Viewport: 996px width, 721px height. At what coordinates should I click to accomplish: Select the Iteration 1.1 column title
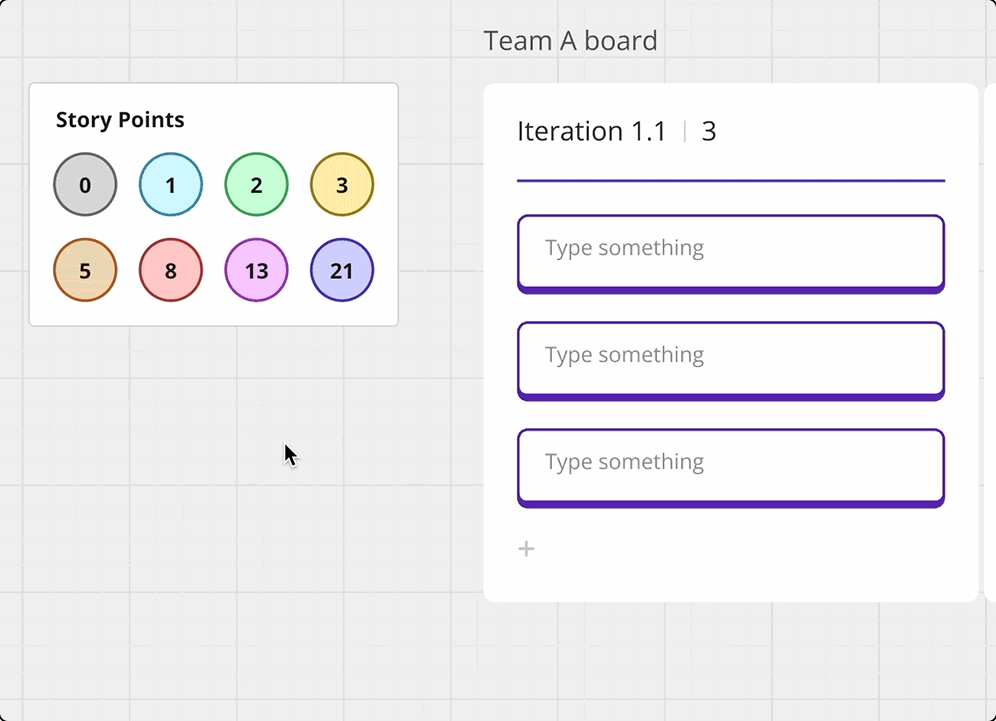click(x=591, y=132)
